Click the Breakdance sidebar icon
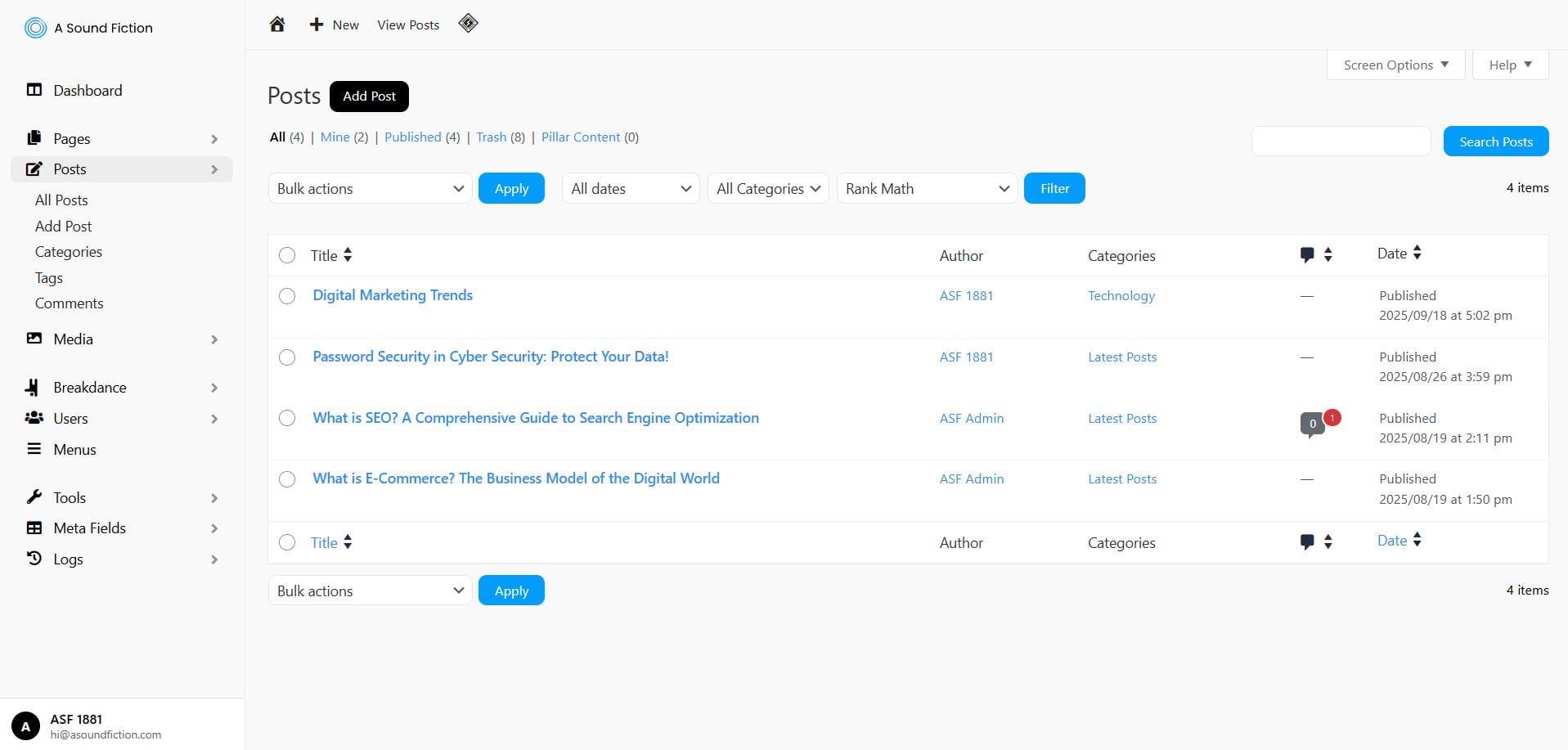 click(x=33, y=387)
